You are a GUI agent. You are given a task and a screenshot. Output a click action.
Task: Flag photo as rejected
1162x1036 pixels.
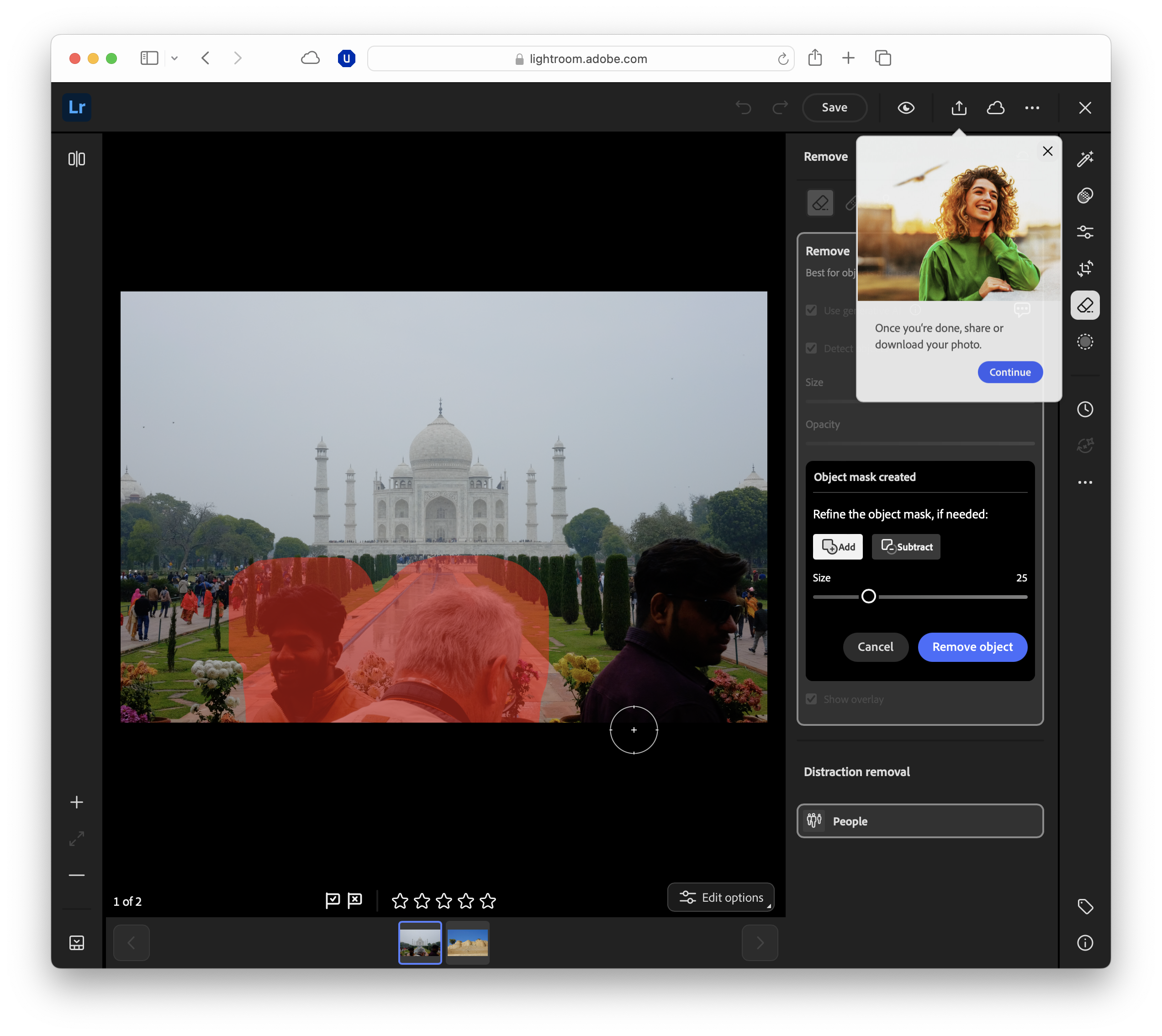click(354, 900)
